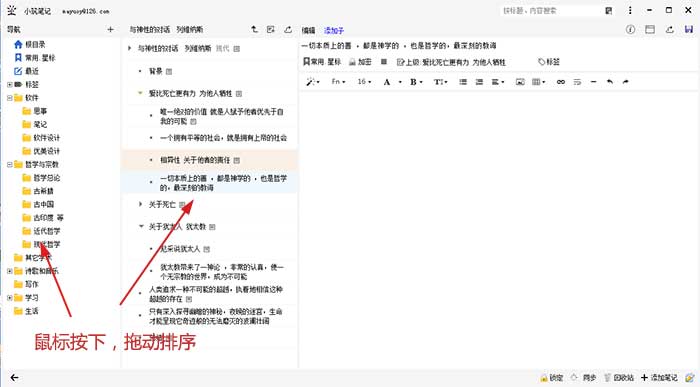Open the 最近 recent entry
This screenshot has width=700, height=387.
pos(26,71)
